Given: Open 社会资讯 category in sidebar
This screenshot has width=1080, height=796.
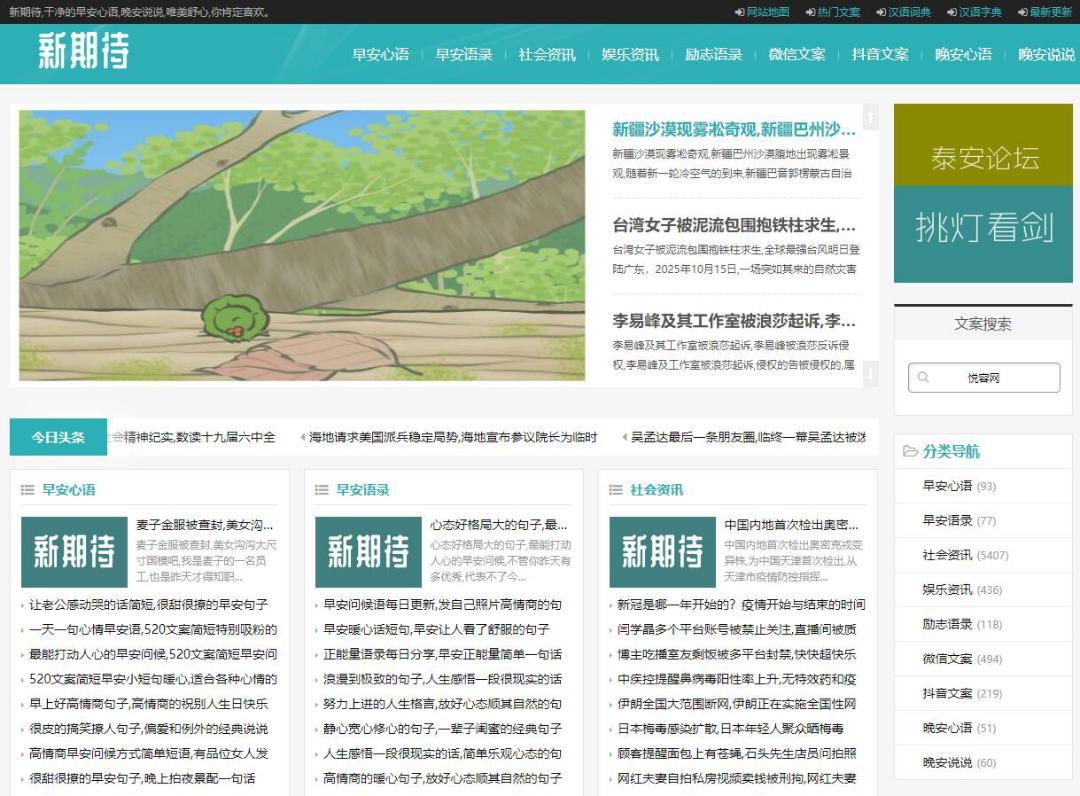Looking at the screenshot, I should pyautogui.click(x=947, y=554).
